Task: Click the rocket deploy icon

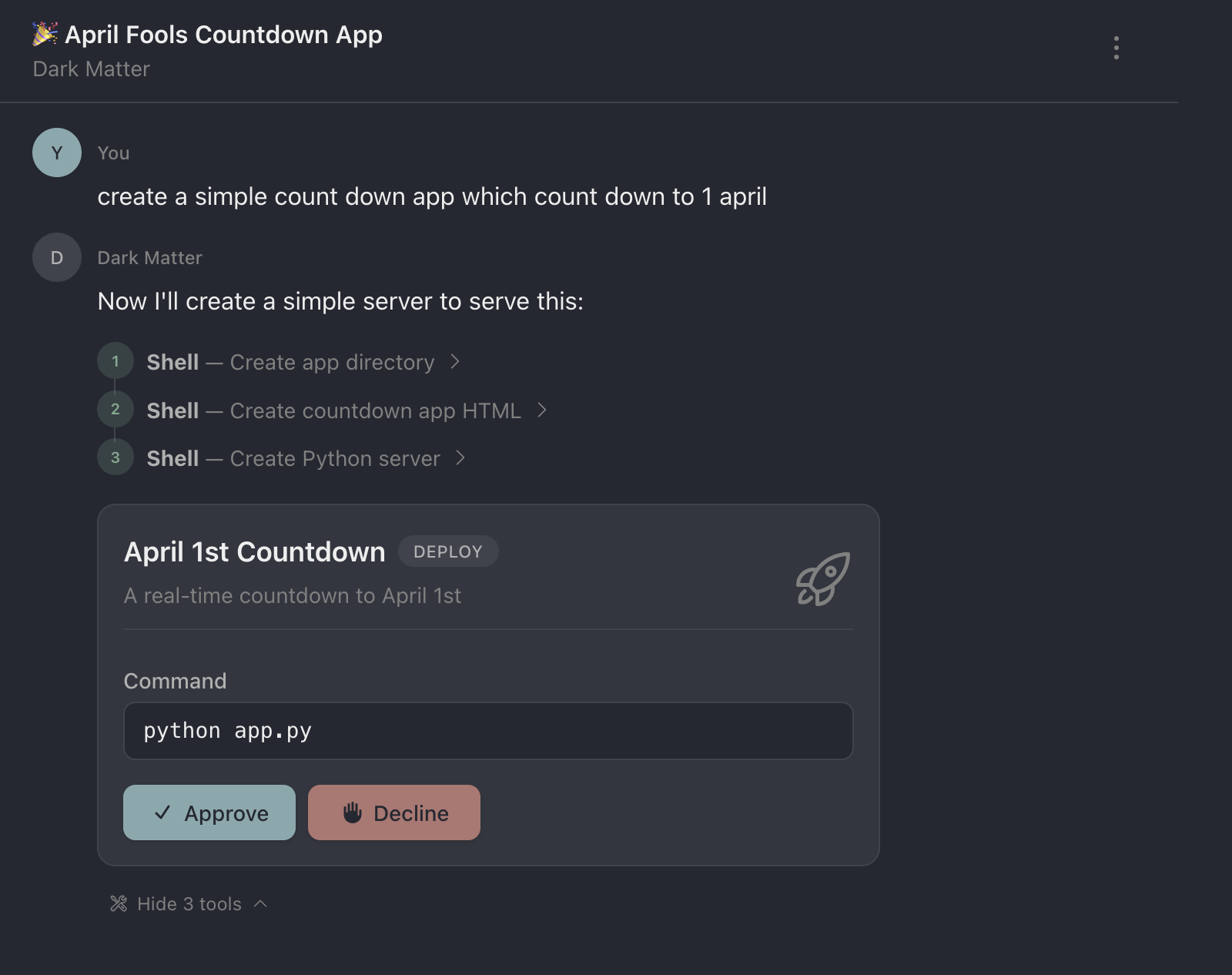Action: [822, 581]
